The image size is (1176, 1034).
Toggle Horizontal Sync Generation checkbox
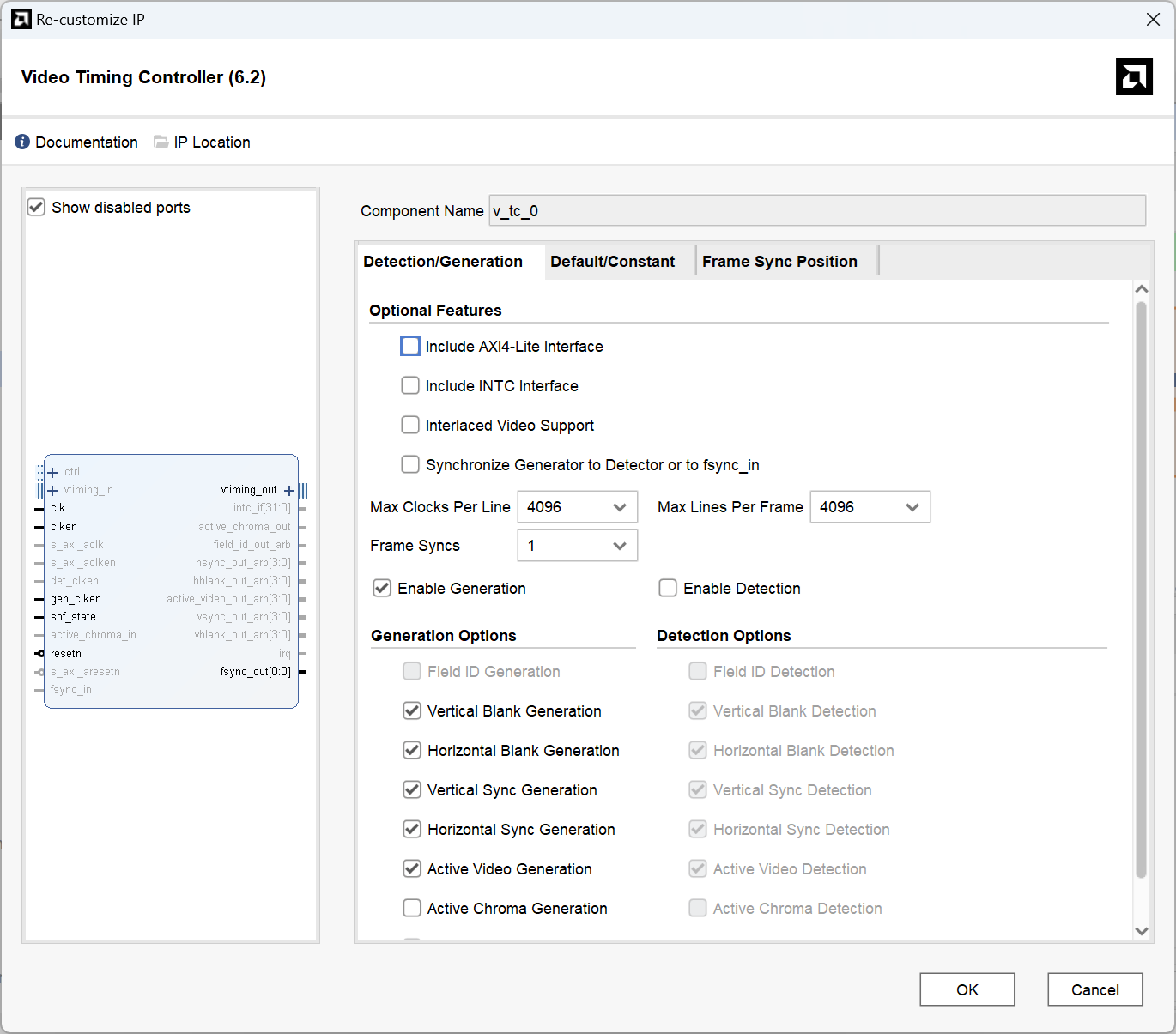[412, 829]
